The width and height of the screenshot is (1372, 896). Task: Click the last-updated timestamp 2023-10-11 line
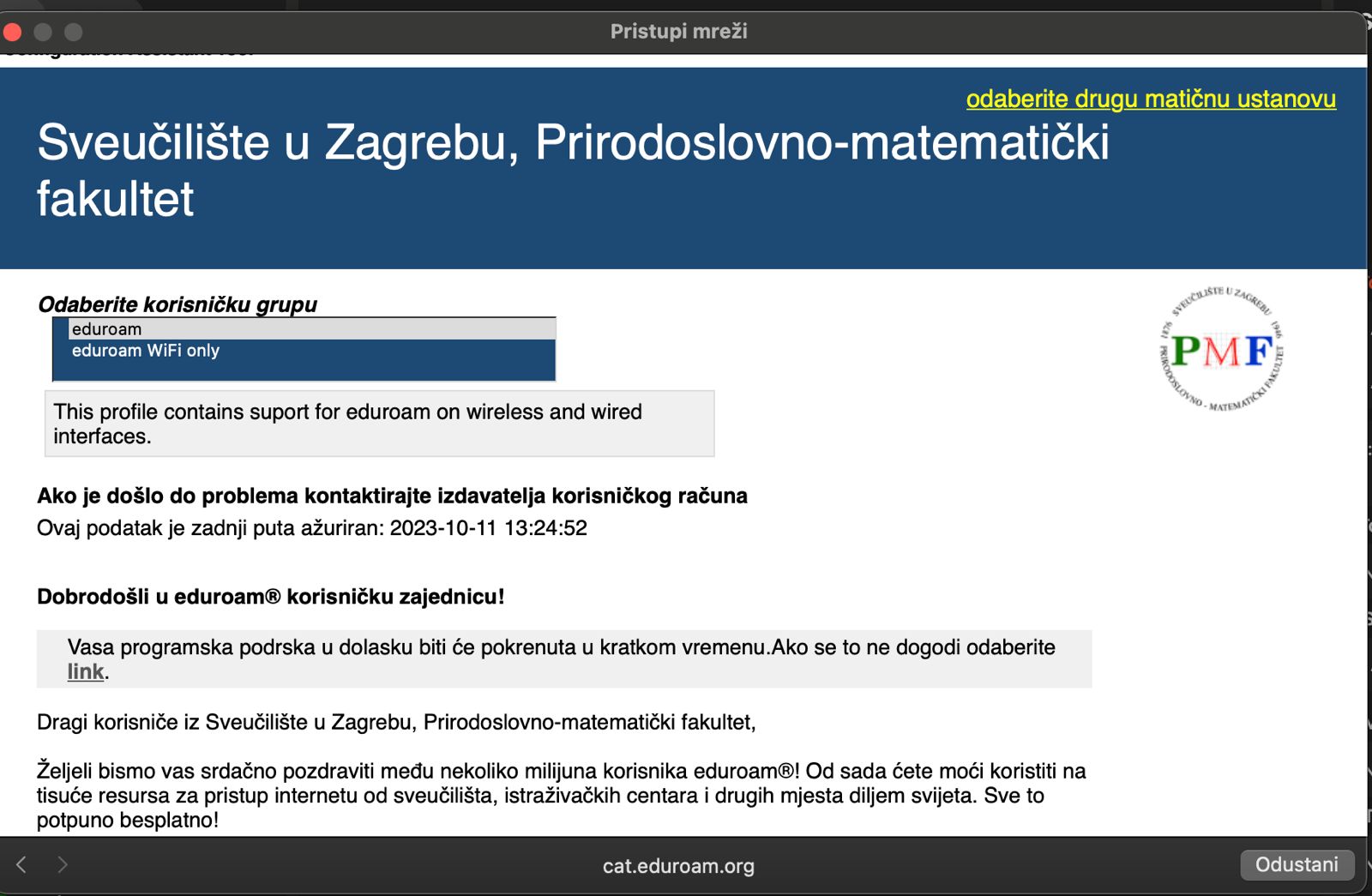(312, 528)
